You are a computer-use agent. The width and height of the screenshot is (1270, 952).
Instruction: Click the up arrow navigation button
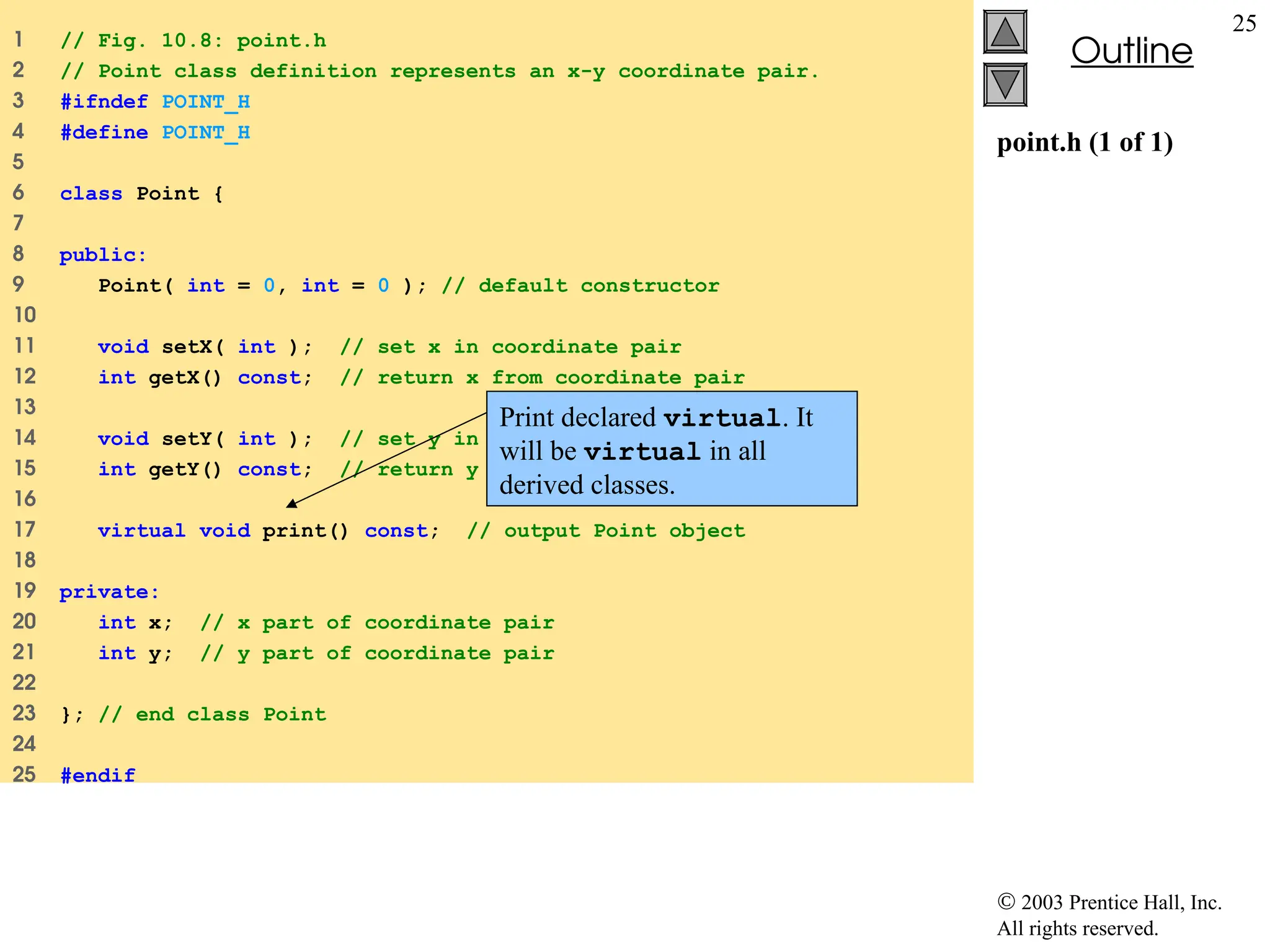click(1005, 32)
